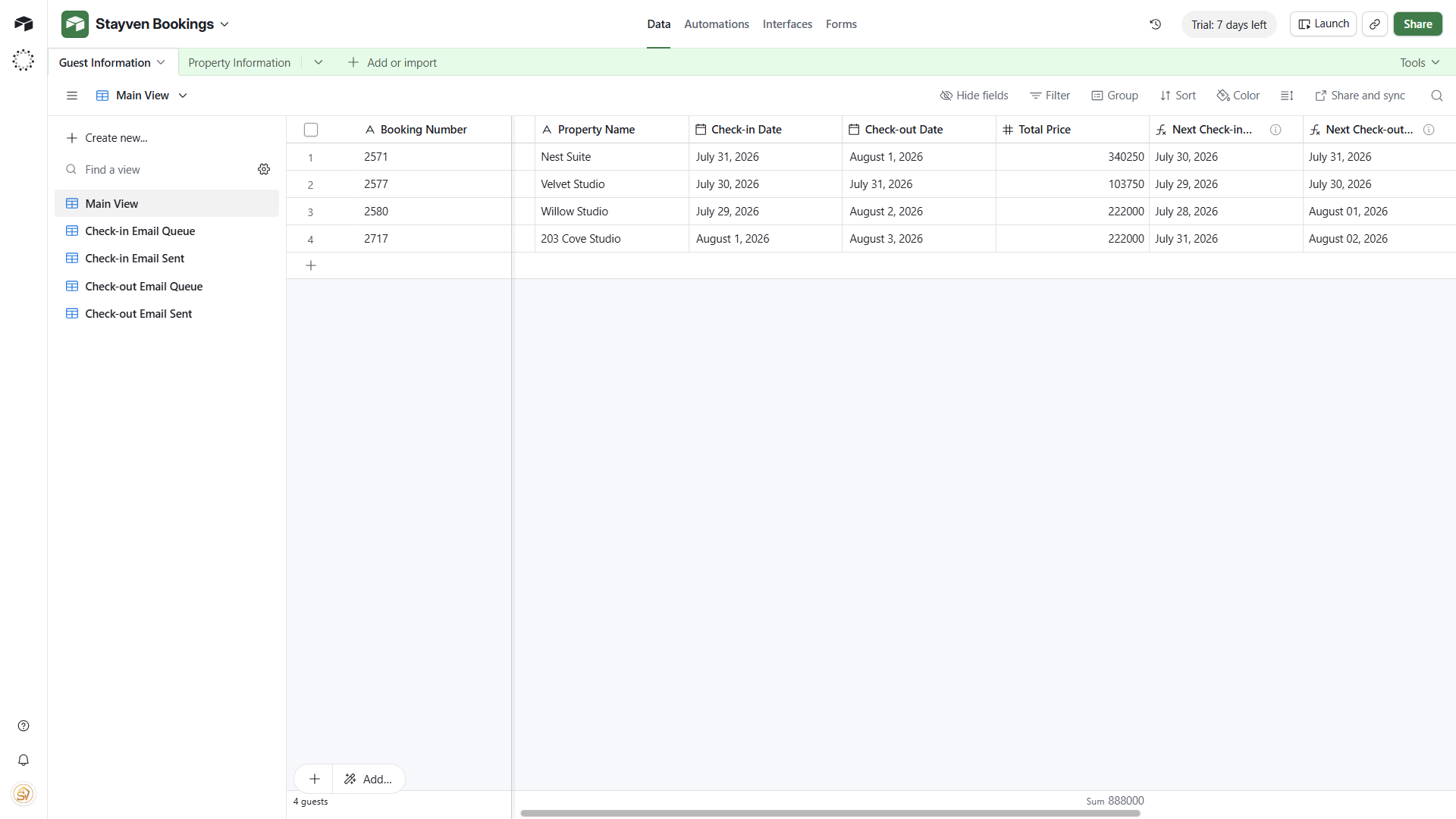Open the Color options
The height and width of the screenshot is (819, 1456).
pos(1238,96)
